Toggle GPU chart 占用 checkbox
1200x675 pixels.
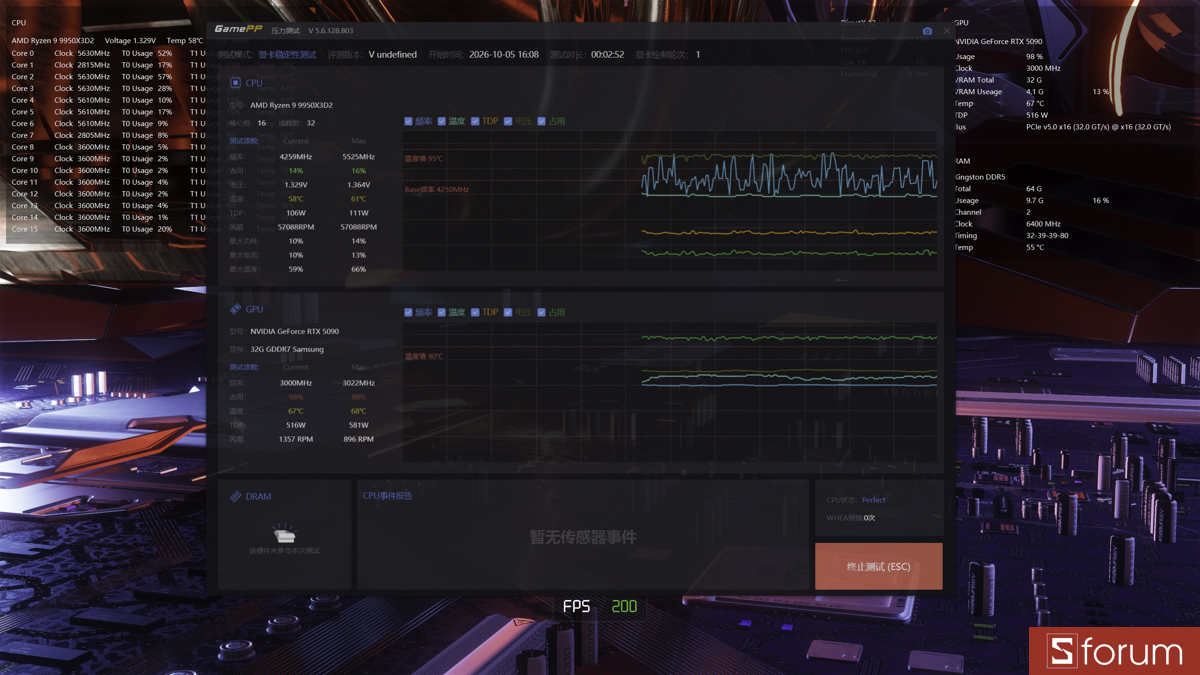[541, 312]
